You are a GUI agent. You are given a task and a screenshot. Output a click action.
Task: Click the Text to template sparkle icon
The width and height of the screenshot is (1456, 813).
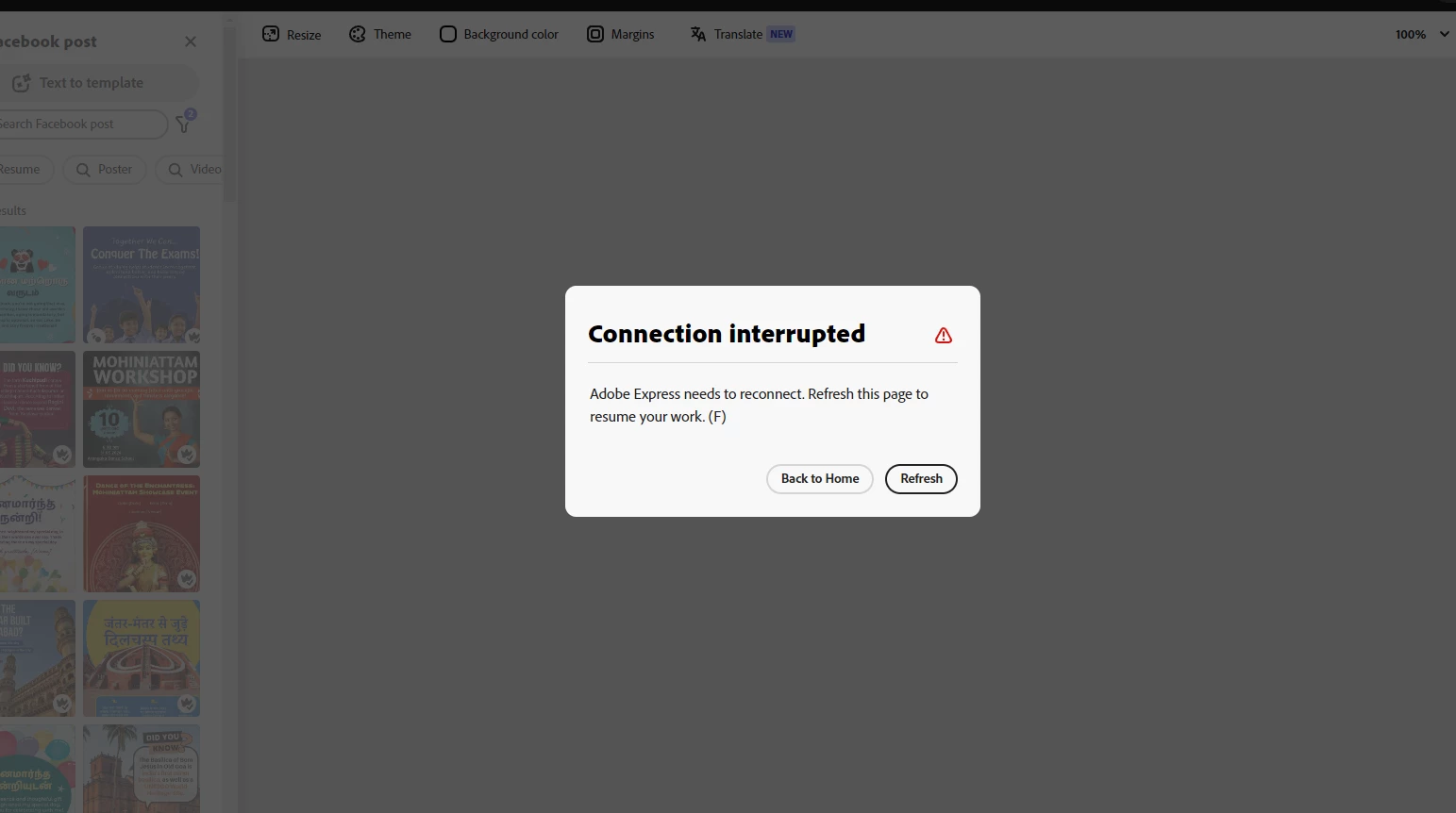pyautogui.click(x=21, y=83)
